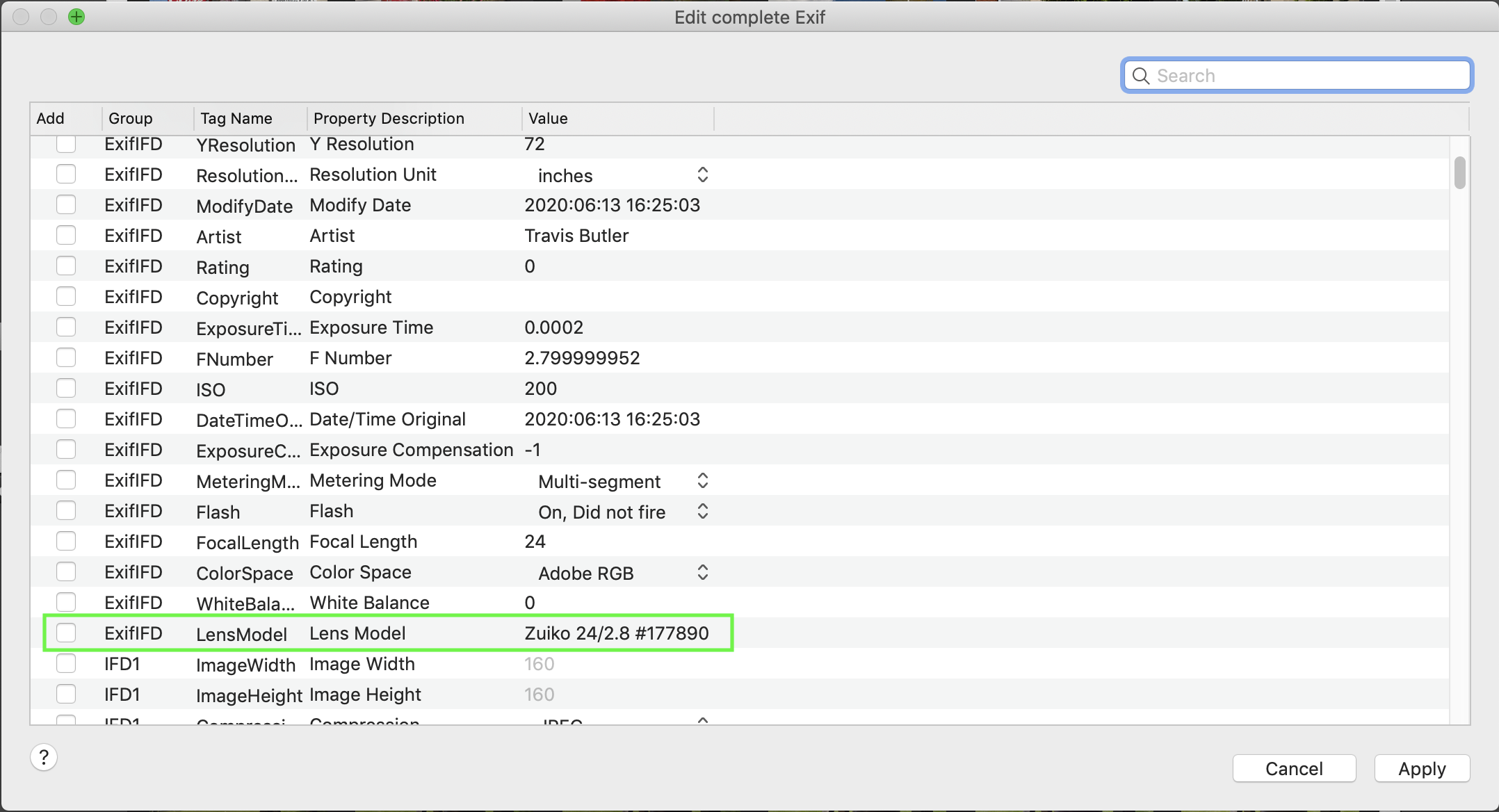Click the 'FNumber' tag name cell
The width and height of the screenshot is (1499, 812).
tap(234, 359)
